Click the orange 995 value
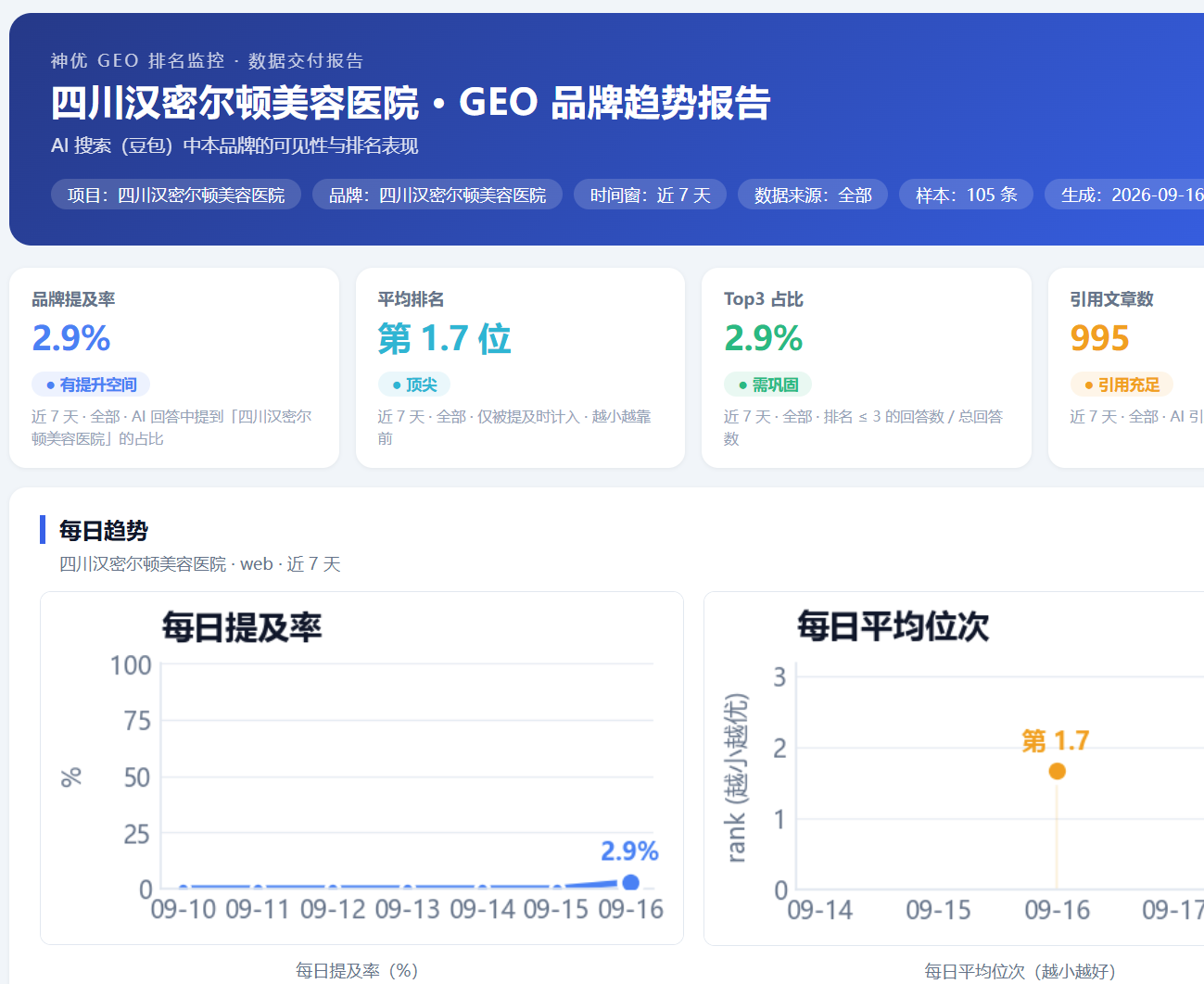This screenshot has height=984, width=1204. (x=1099, y=338)
